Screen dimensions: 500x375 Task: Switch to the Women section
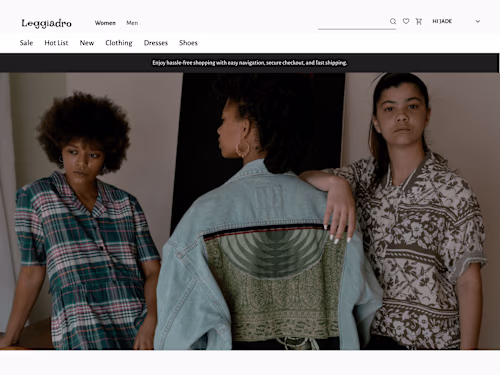tap(105, 23)
